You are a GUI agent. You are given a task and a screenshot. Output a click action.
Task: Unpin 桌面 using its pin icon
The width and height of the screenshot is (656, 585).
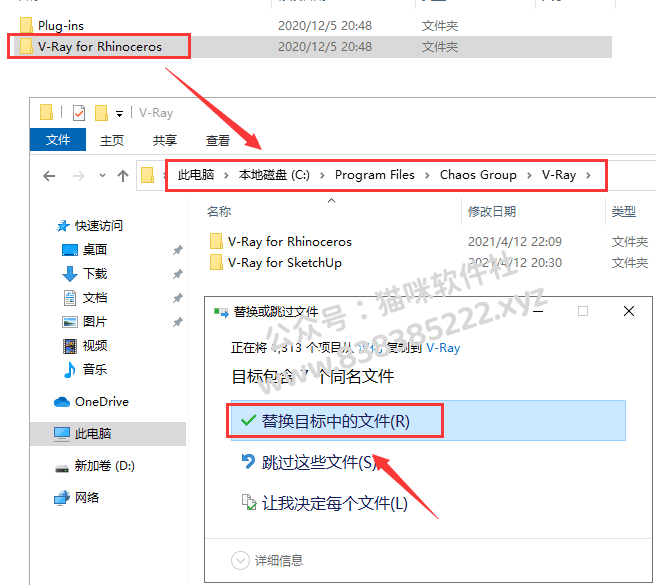[x=178, y=250]
